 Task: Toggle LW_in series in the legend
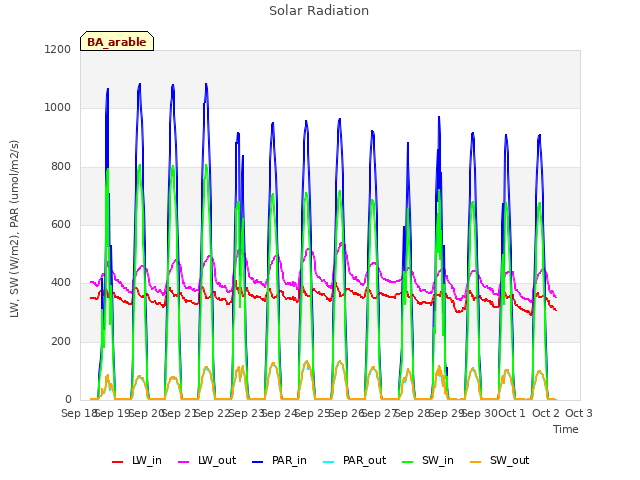coord(137,461)
